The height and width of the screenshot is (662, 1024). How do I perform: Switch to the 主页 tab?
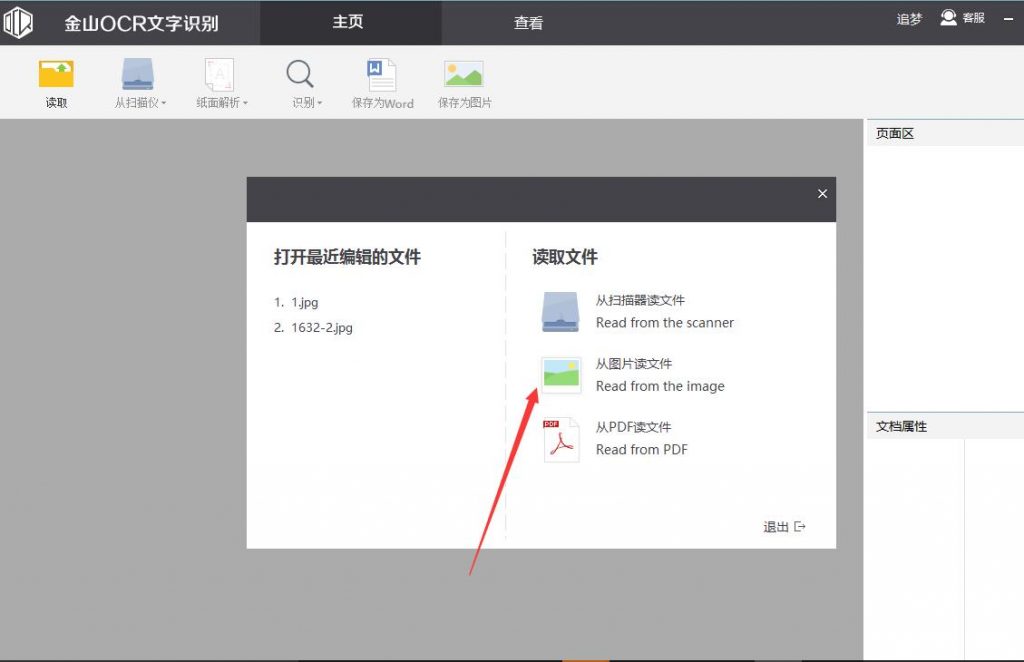[x=350, y=23]
